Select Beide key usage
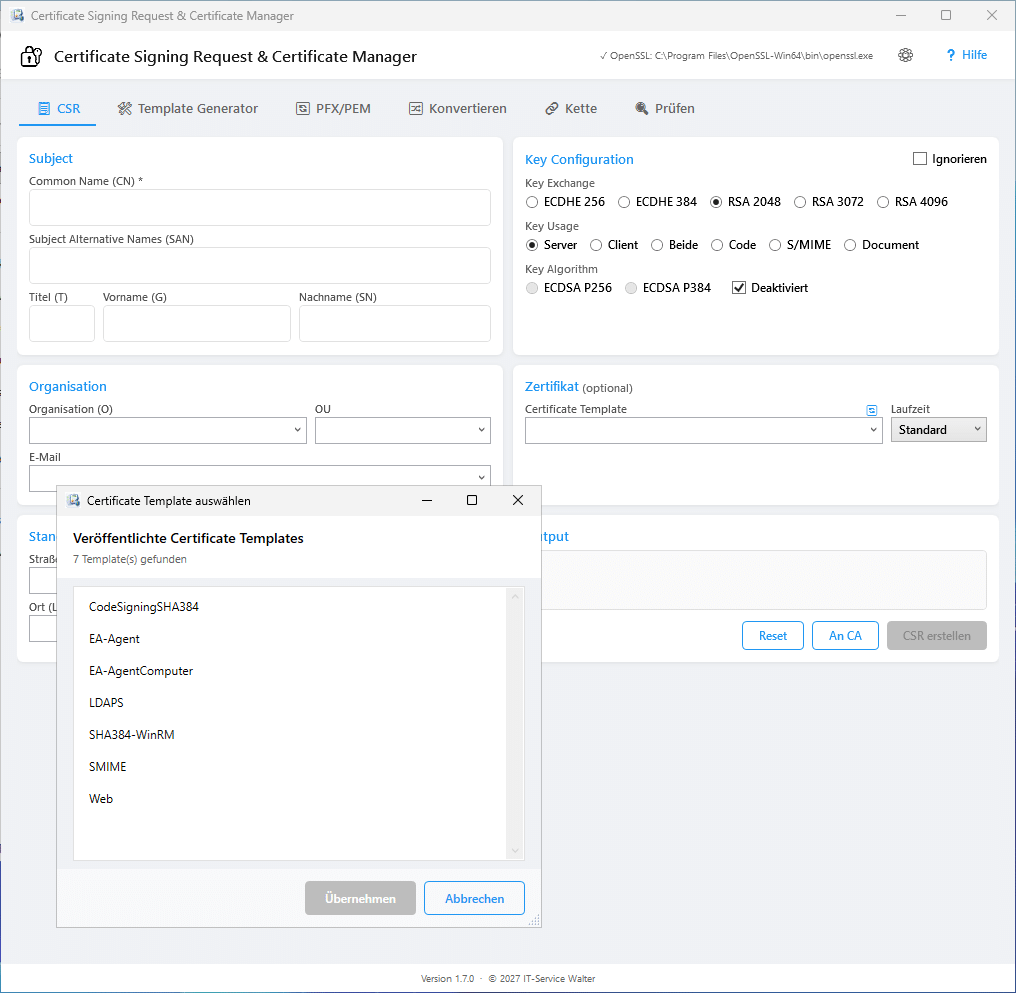Screen dimensions: 1016x993 (657, 245)
